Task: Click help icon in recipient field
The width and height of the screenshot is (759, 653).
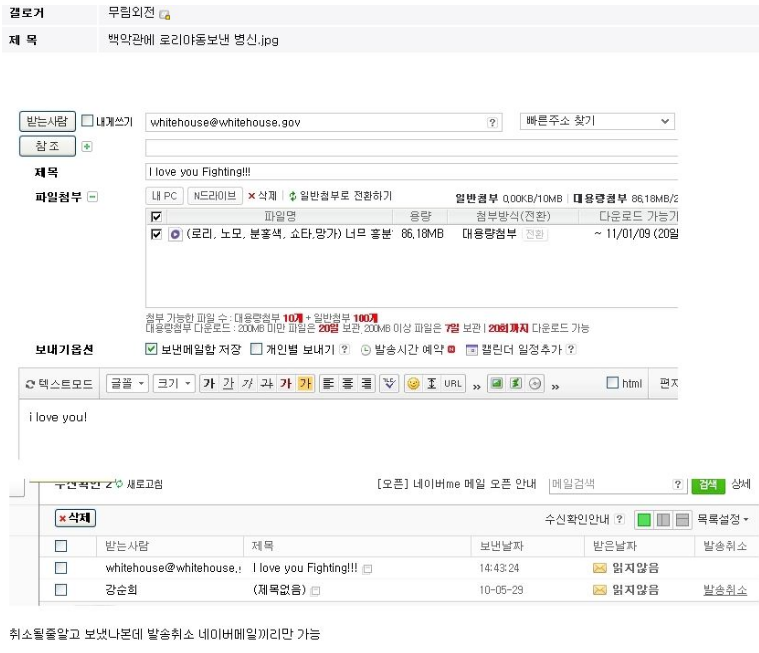Action: pos(492,122)
